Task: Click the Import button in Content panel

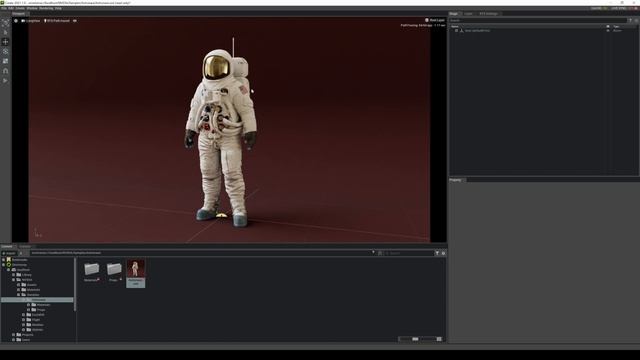Action: [9, 253]
